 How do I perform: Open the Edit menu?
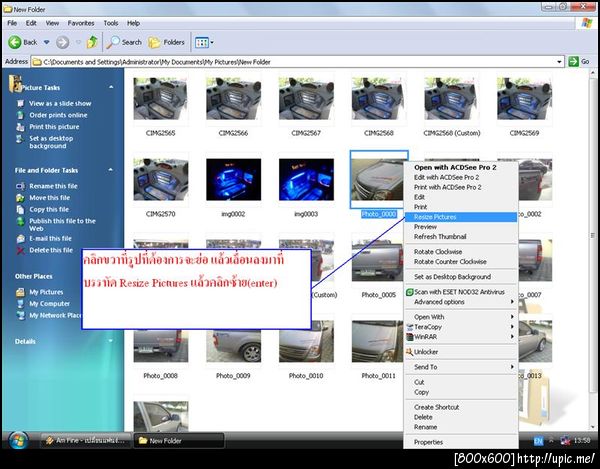pos(31,23)
